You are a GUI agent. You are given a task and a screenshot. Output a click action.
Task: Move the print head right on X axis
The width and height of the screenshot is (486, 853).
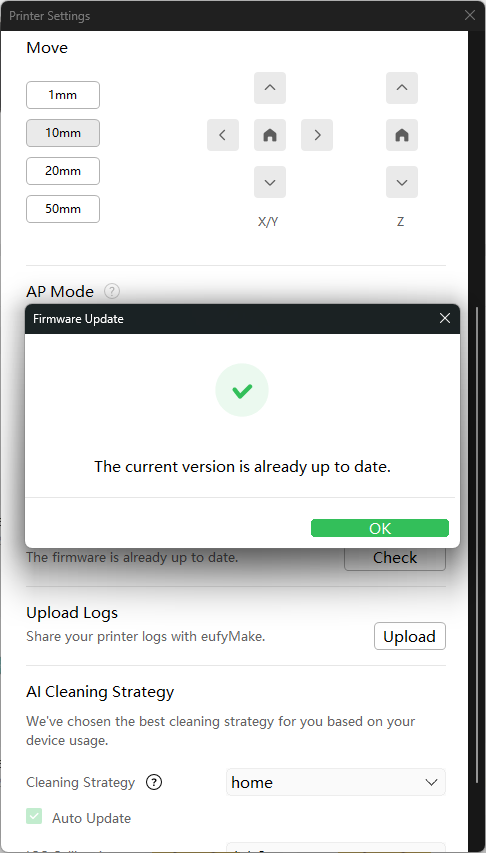point(317,135)
